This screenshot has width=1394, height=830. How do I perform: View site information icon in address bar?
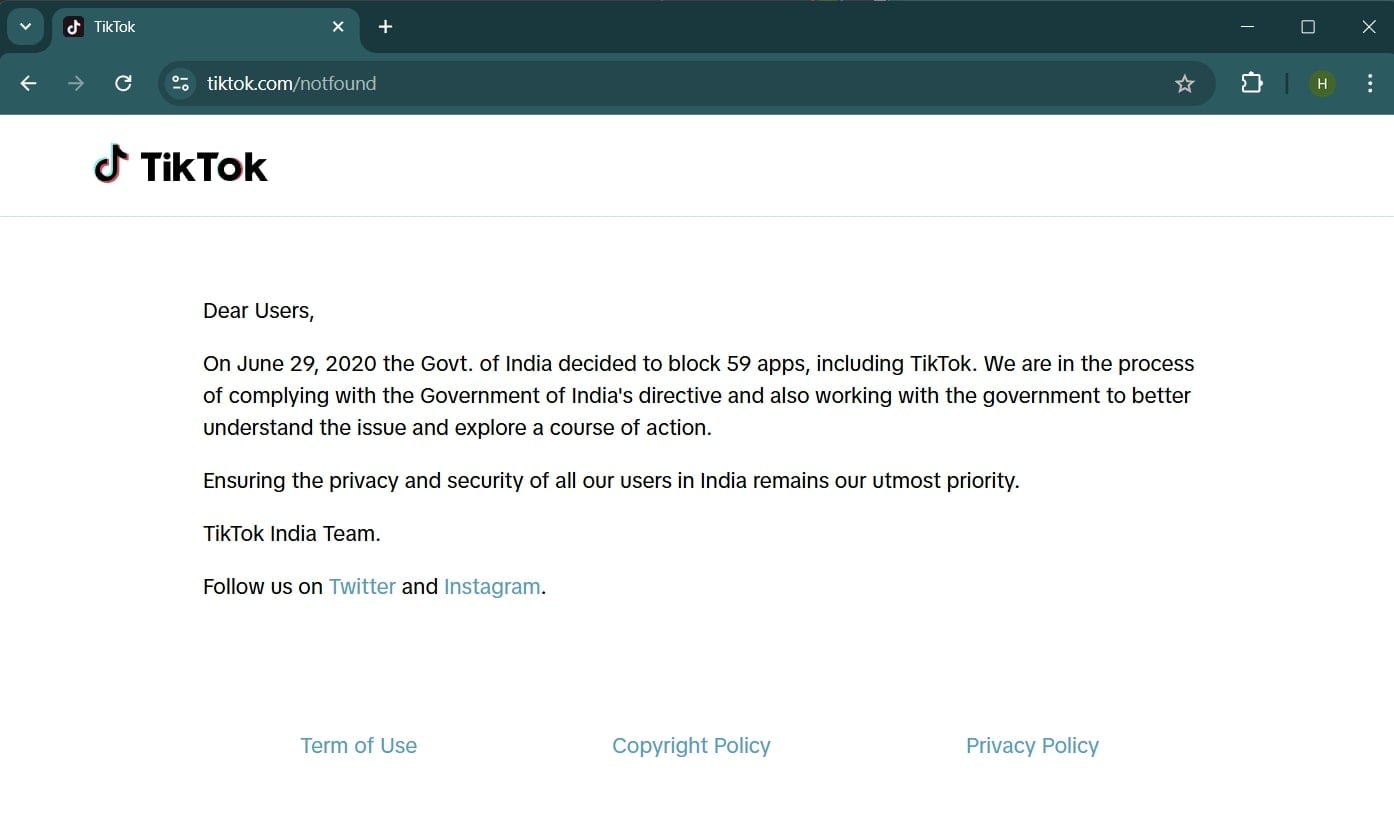(181, 84)
